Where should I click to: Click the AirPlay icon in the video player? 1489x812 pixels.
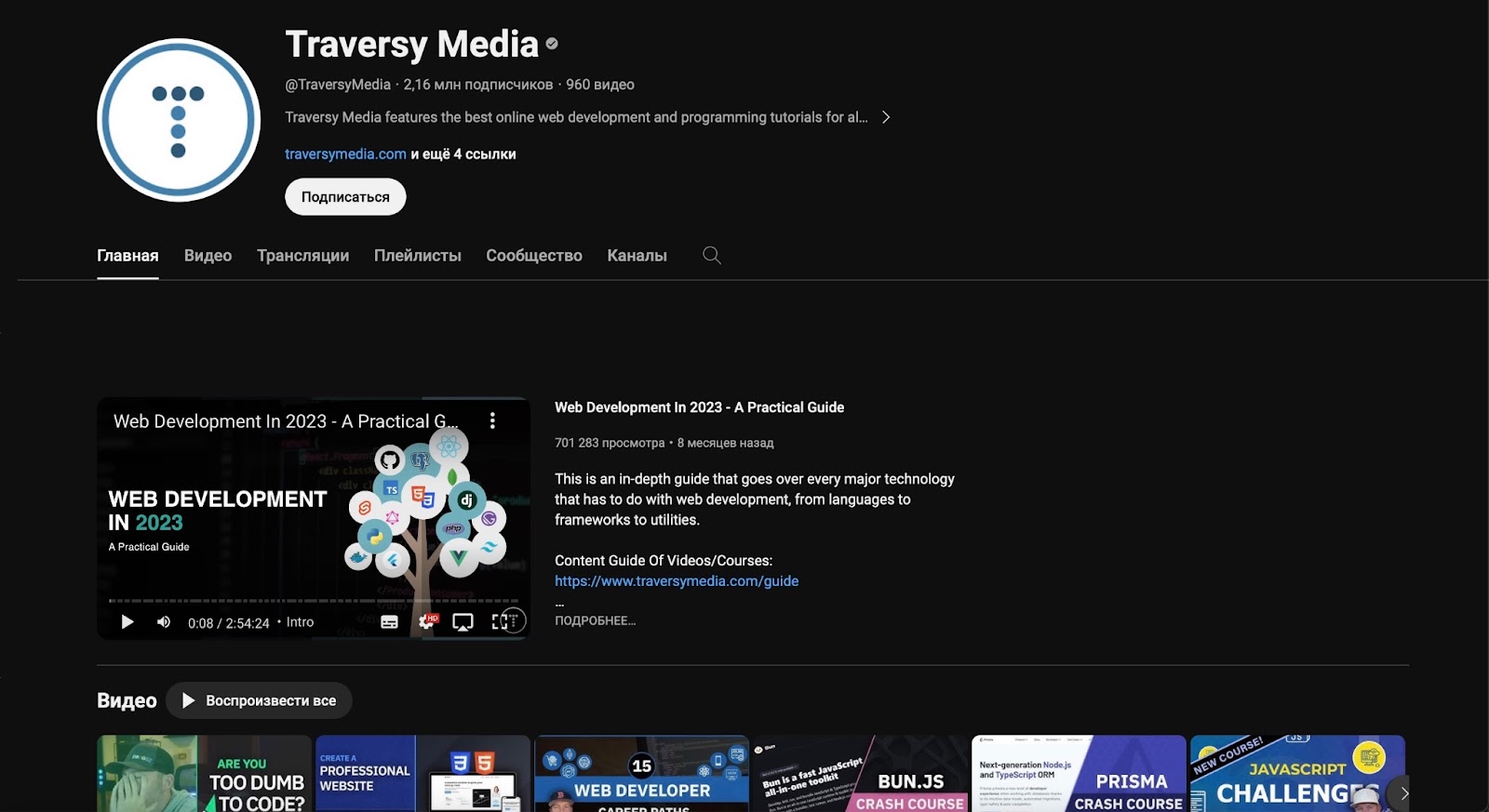point(463,622)
